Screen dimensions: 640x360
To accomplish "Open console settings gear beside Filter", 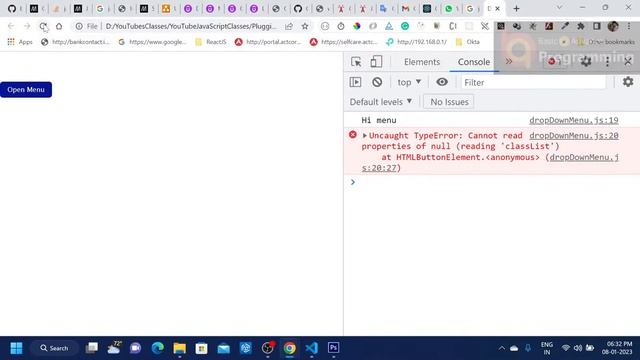I will point(628,82).
